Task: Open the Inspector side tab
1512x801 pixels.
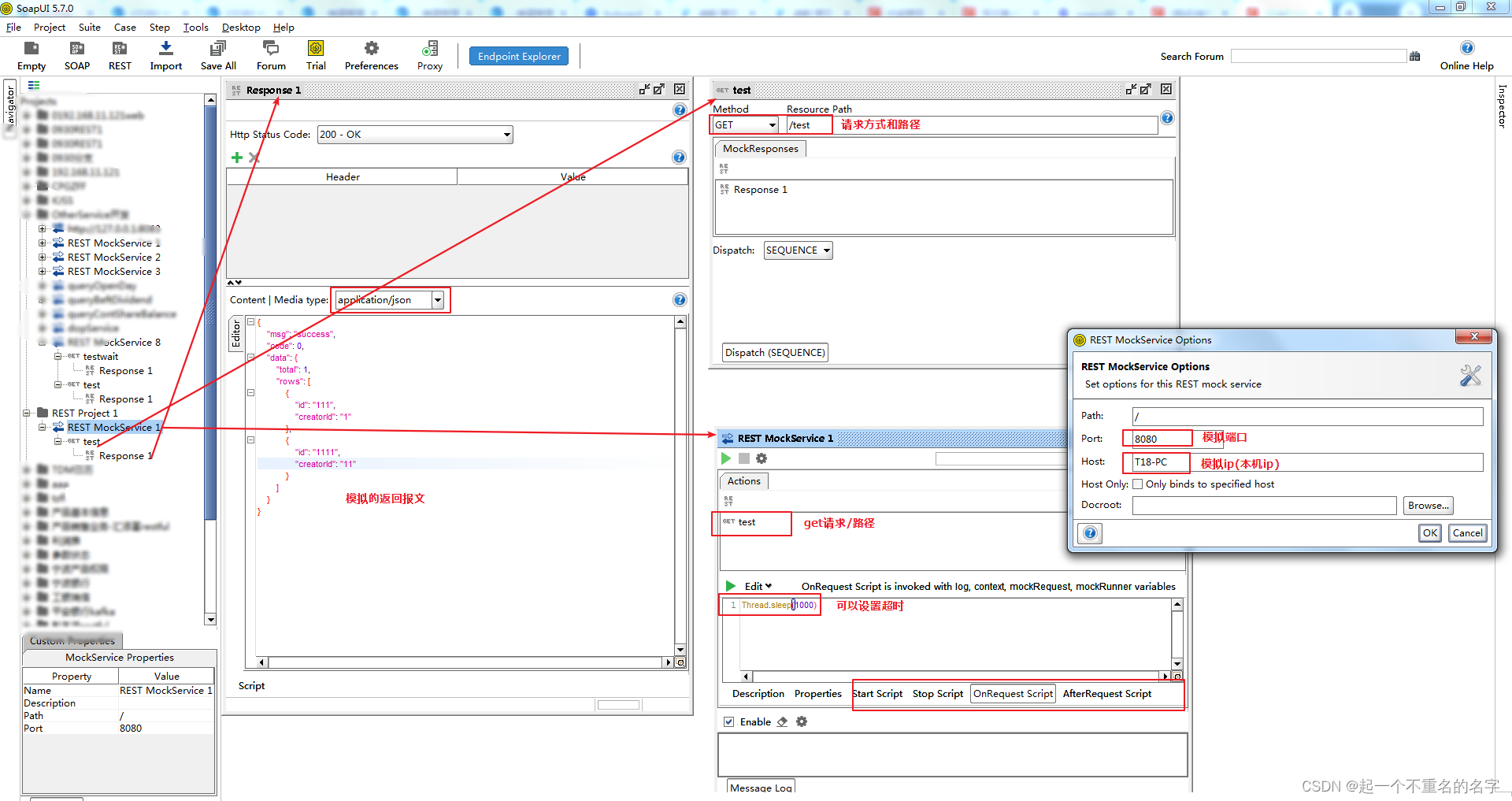Action: (x=1503, y=107)
